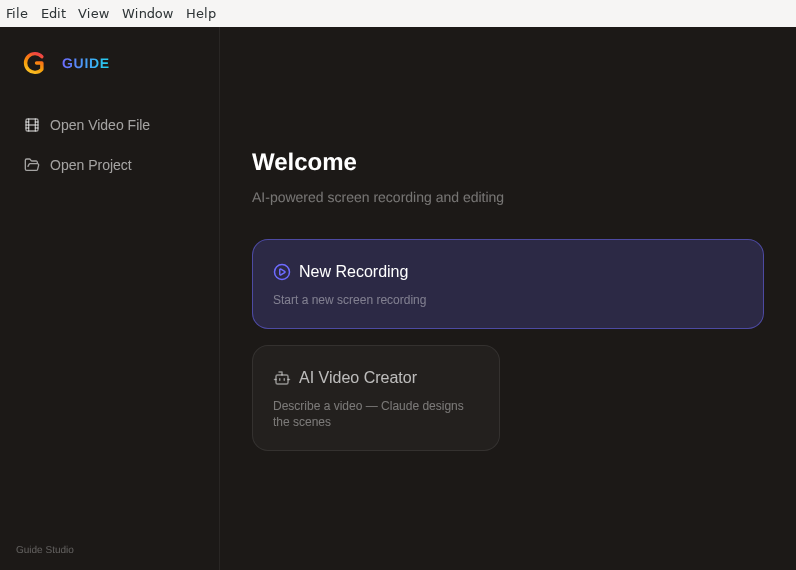Open the File menu
This screenshot has width=796, height=570.
[x=17, y=13]
